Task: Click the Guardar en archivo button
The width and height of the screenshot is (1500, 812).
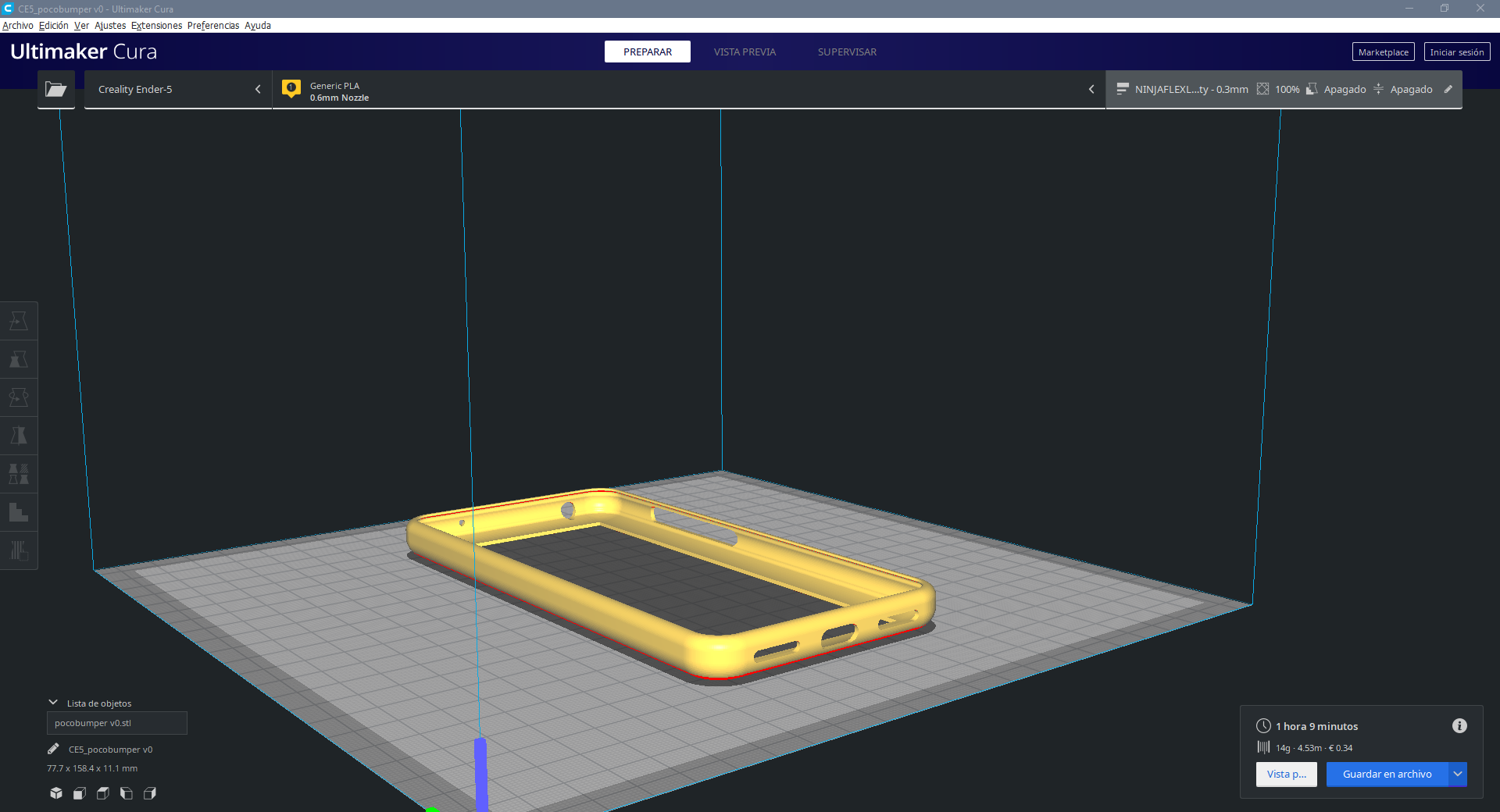Action: 1387,775
